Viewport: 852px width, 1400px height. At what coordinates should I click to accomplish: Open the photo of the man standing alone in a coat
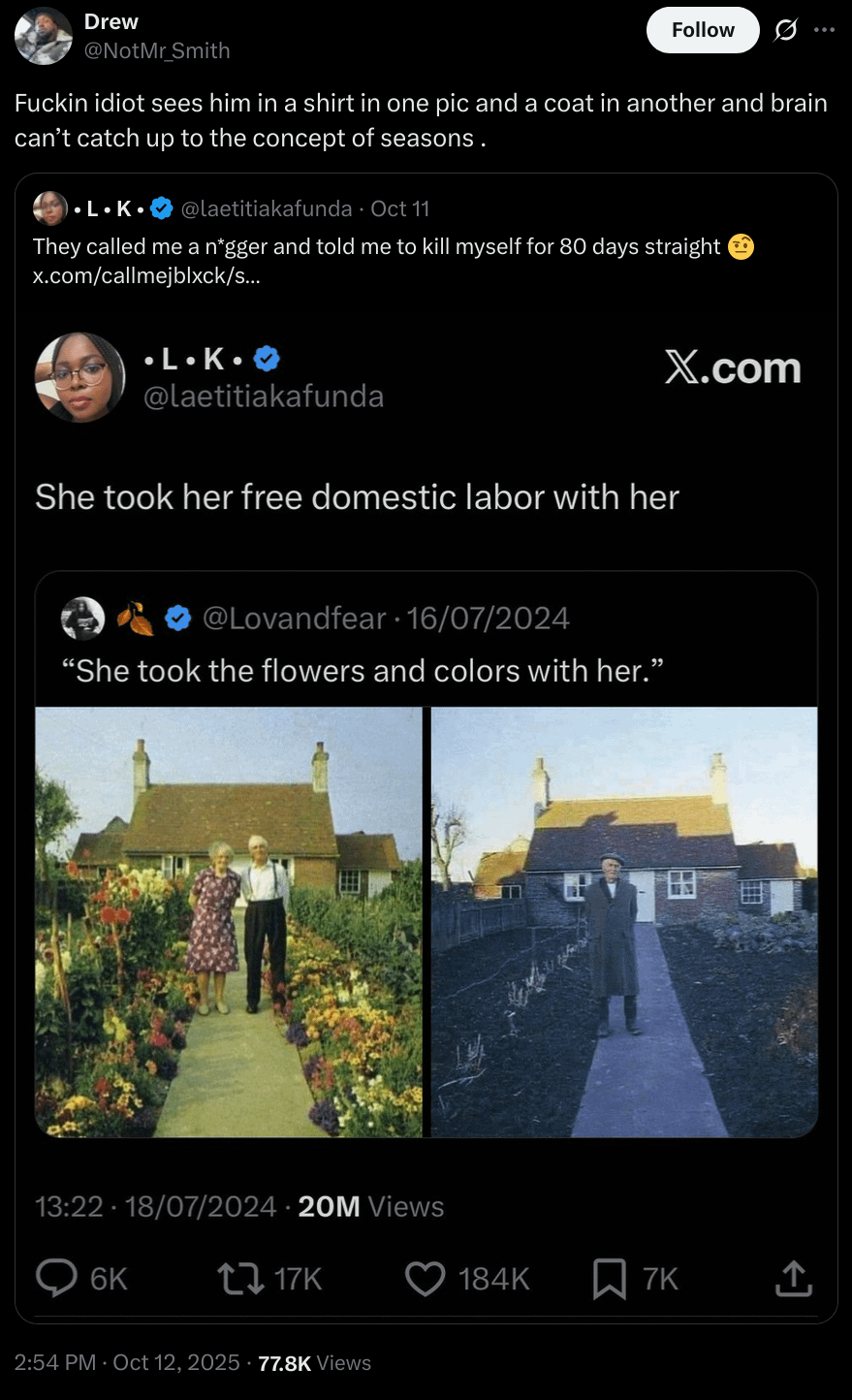624,922
